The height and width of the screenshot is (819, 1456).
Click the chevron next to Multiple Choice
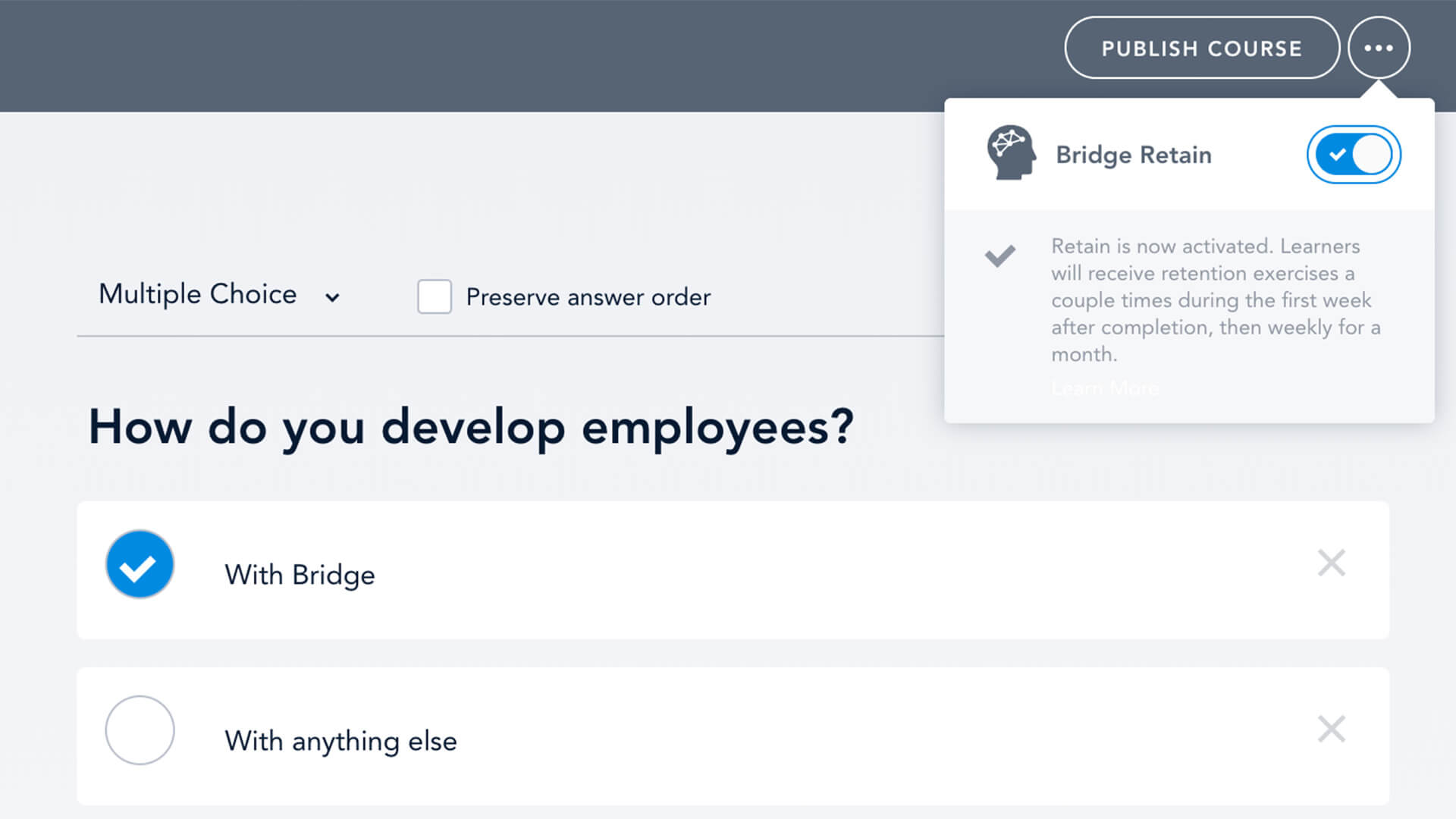coord(332,297)
